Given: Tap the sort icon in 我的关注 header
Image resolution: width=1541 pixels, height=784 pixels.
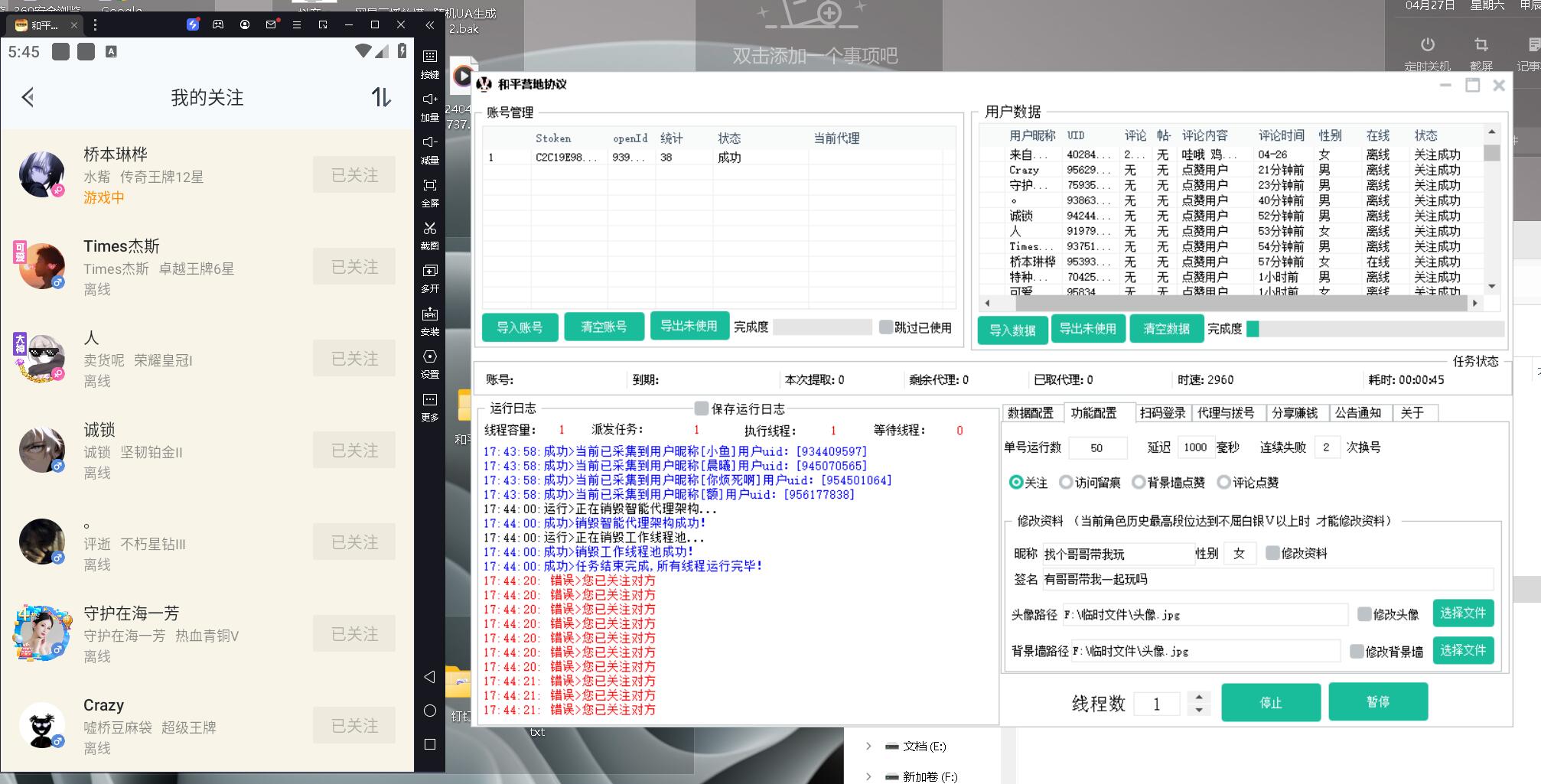Looking at the screenshot, I should click(x=381, y=97).
